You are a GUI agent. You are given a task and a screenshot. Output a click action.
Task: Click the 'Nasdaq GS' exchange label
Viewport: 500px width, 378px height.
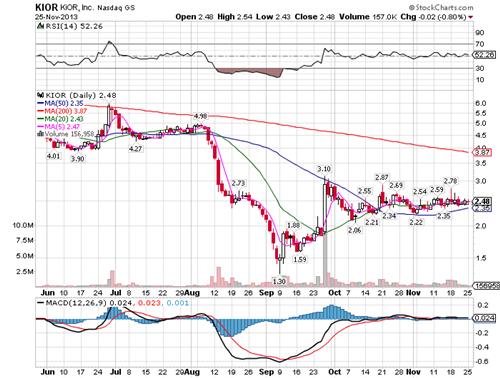(116, 8)
